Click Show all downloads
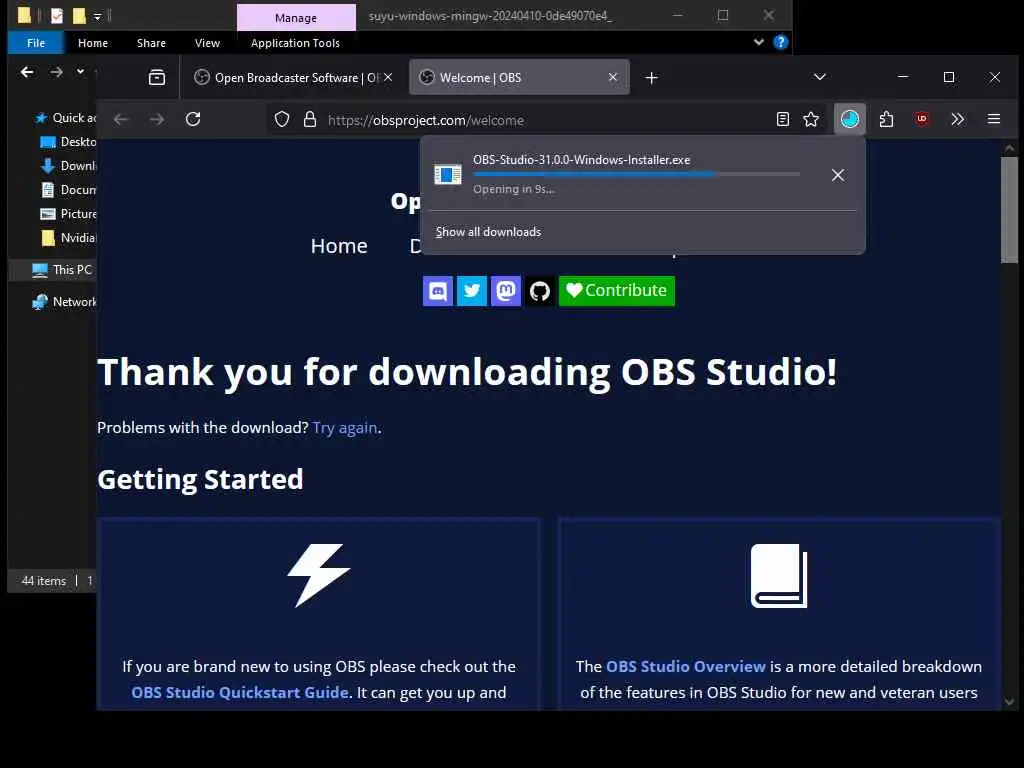Viewport: 1024px width, 768px height. pyautogui.click(x=488, y=232)
